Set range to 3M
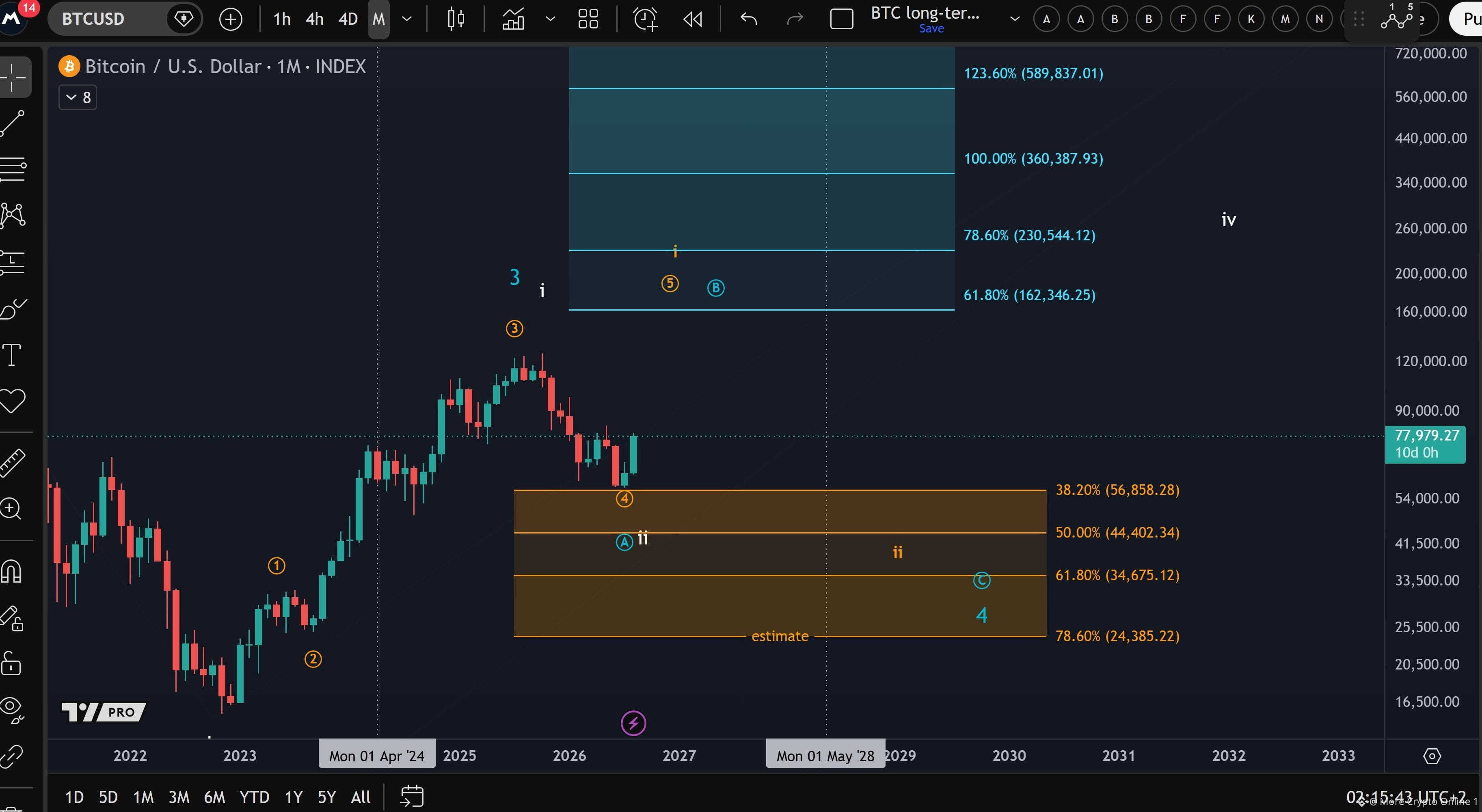 pos(179,797)
